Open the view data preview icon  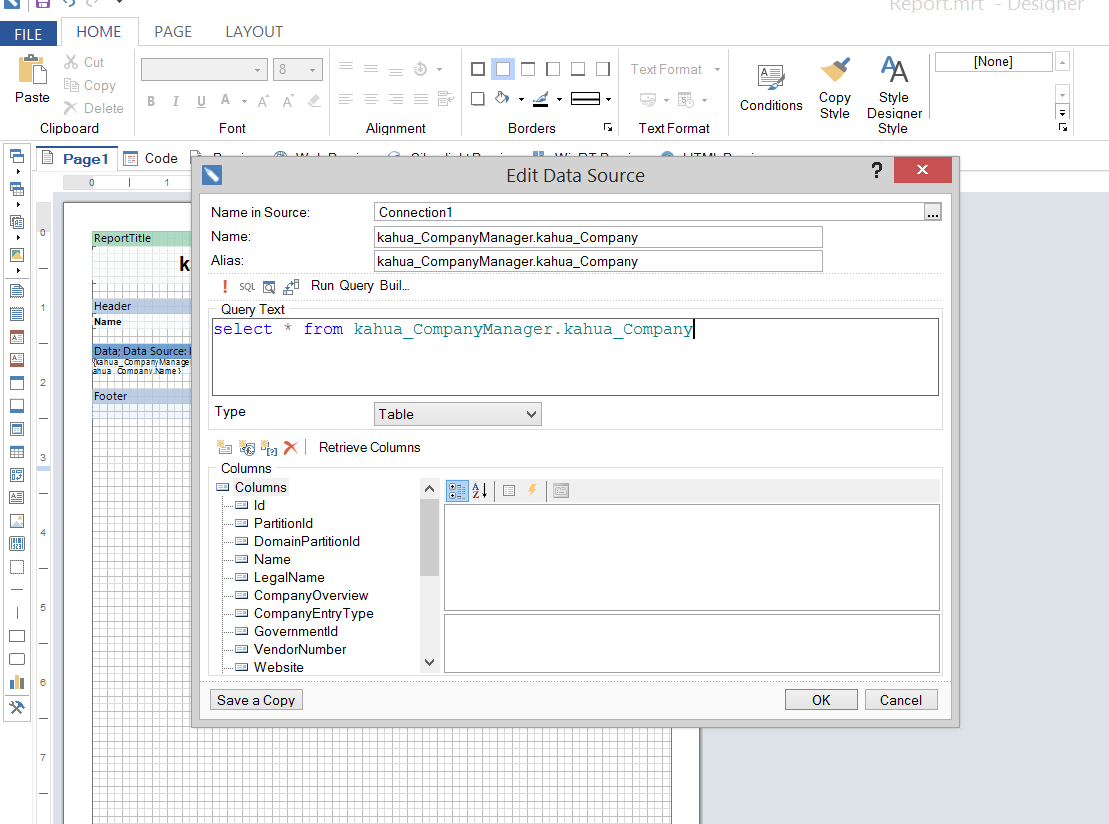(x=269, y=286)
